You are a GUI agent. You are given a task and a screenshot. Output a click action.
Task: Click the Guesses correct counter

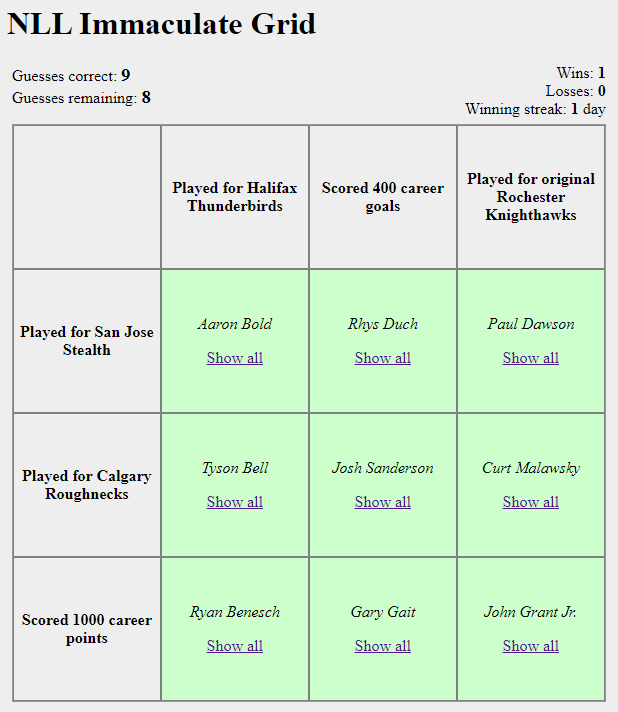[x=71, y=75]
